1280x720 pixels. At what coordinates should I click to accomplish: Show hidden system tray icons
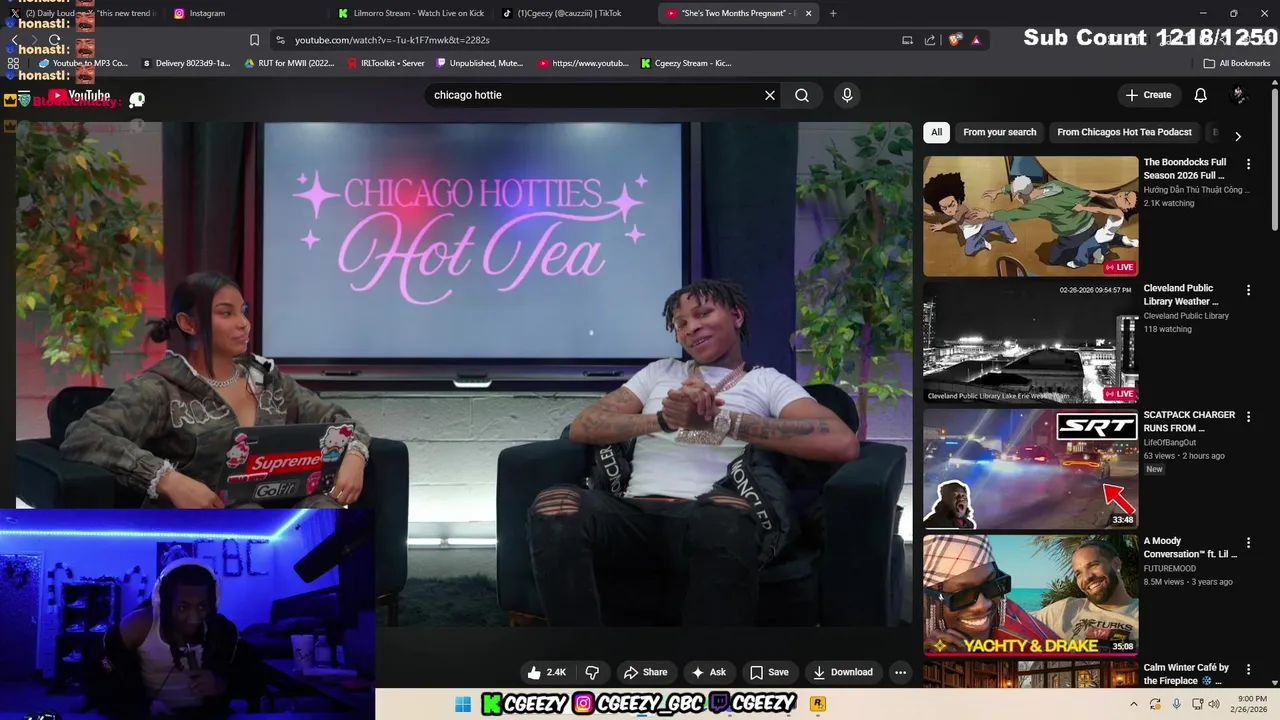(1135, 704)
